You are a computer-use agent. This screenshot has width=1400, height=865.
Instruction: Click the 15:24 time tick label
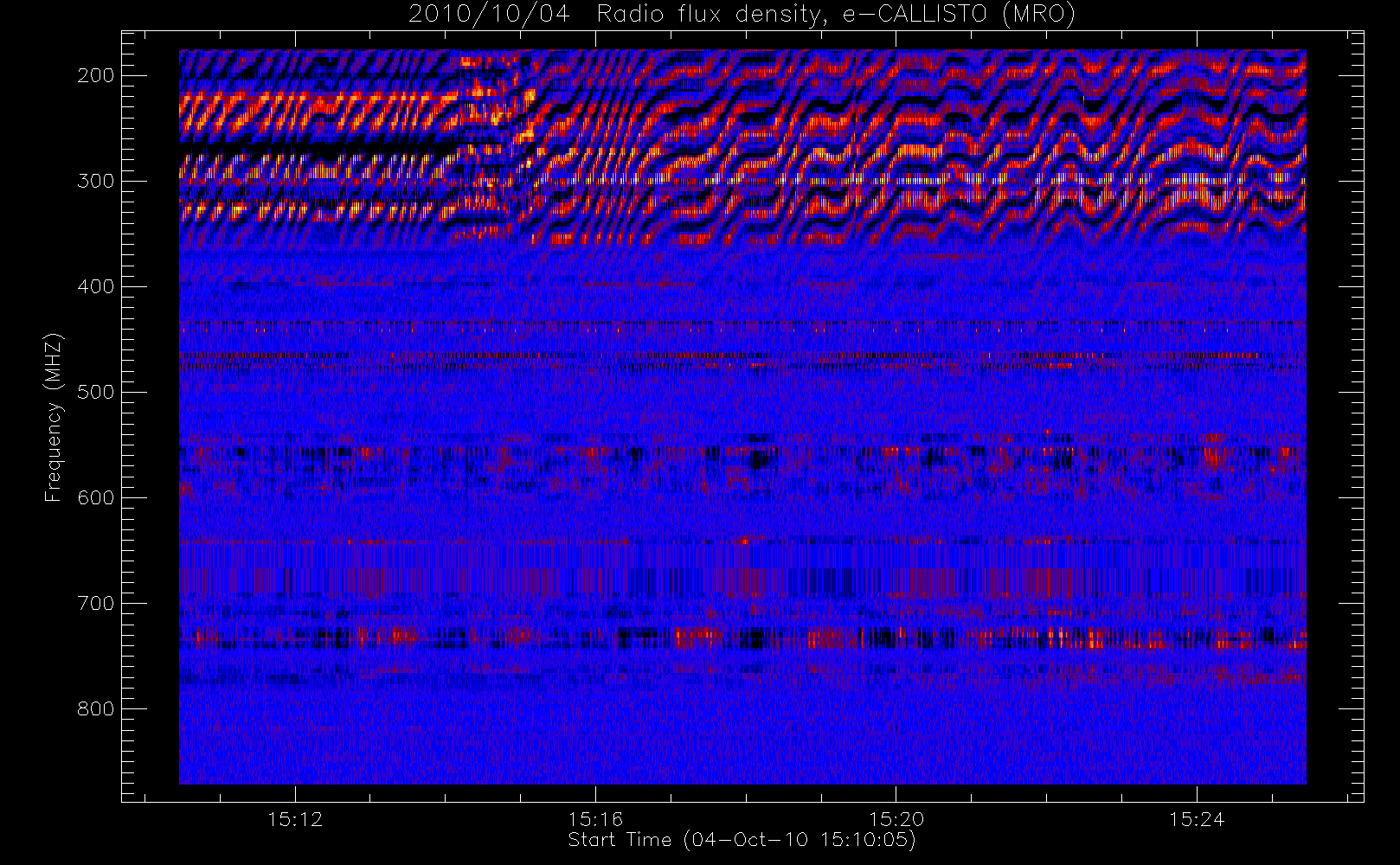click(1197, 818)
